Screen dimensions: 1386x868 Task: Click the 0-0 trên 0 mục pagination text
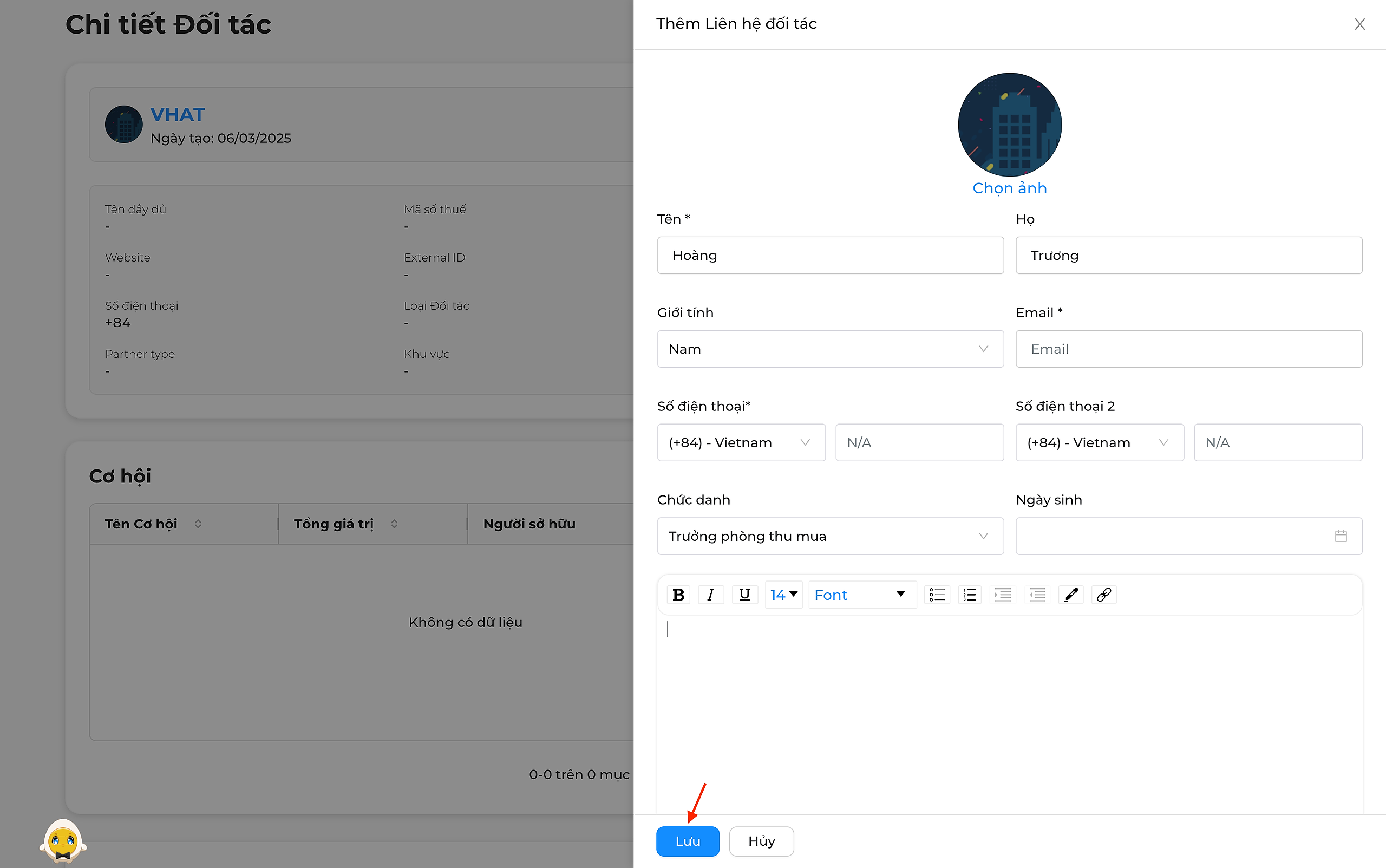pyautogui.click(x=579, y=774)
